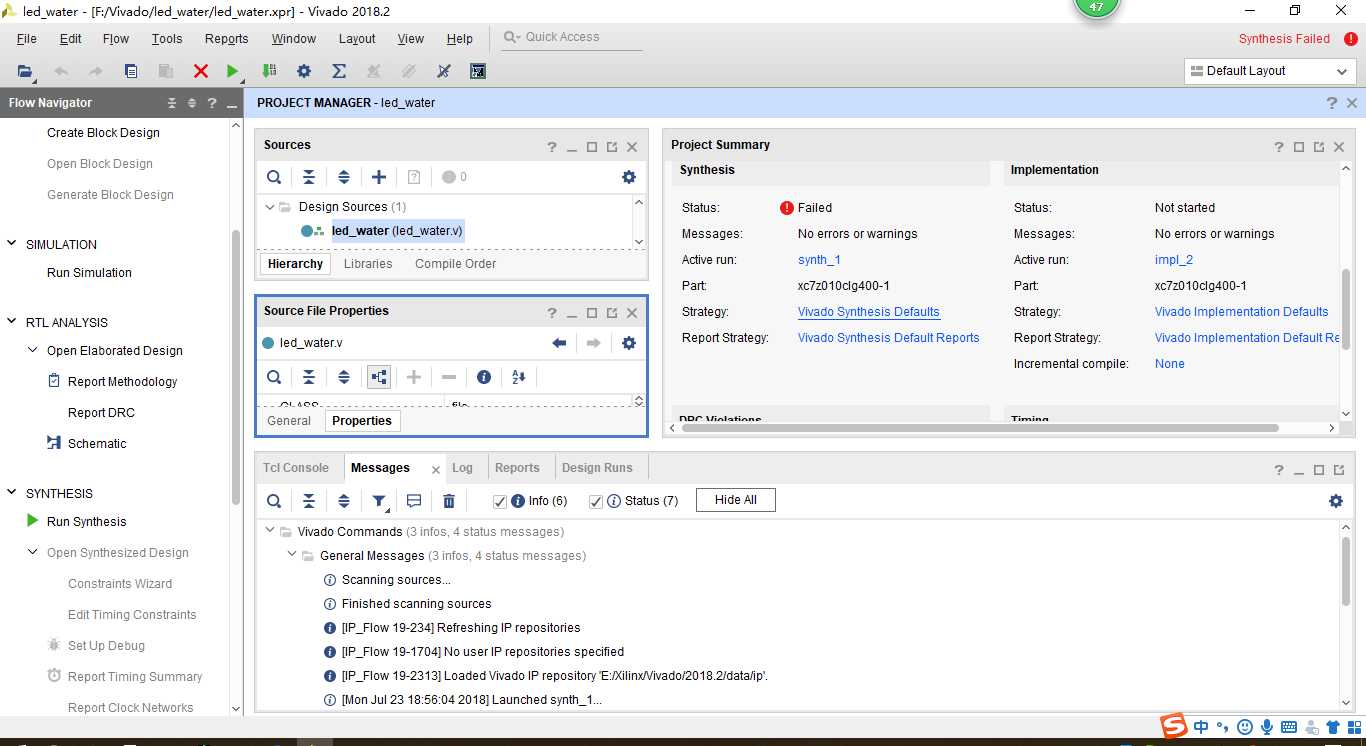Image resolution: width=1366 pixels, height=746 pixels.
Task: Switch to the Libraries tab
Action: (x=368, y=264)
